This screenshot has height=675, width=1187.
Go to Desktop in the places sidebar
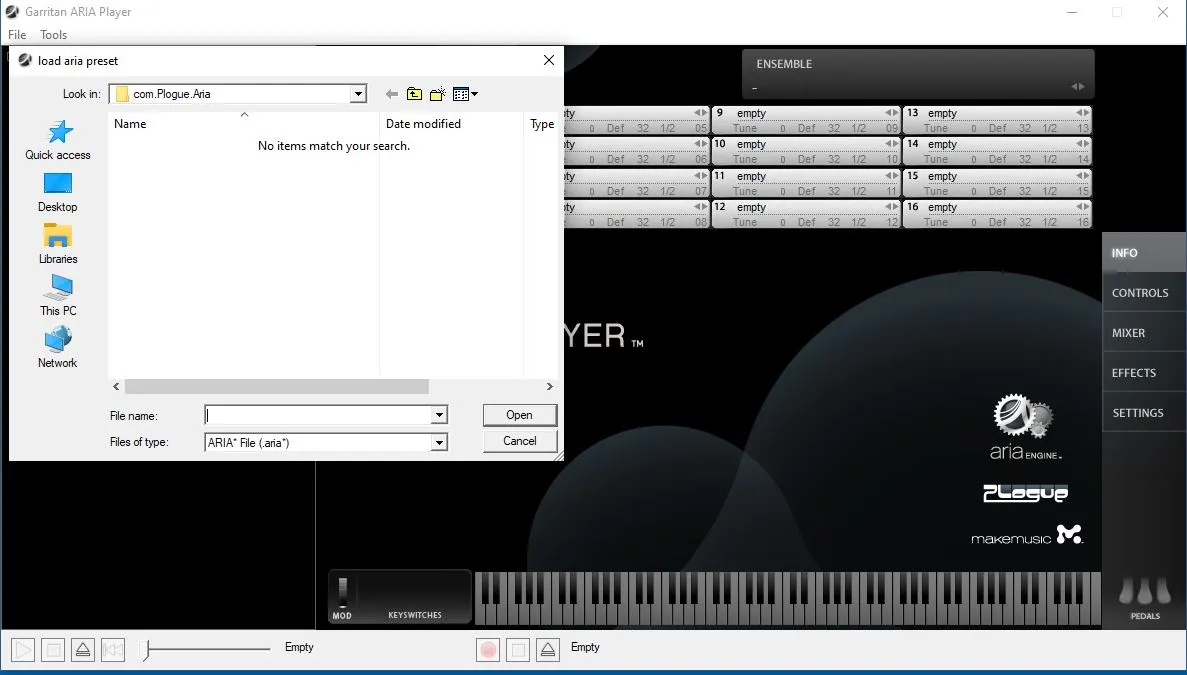(x=58, y=191)
